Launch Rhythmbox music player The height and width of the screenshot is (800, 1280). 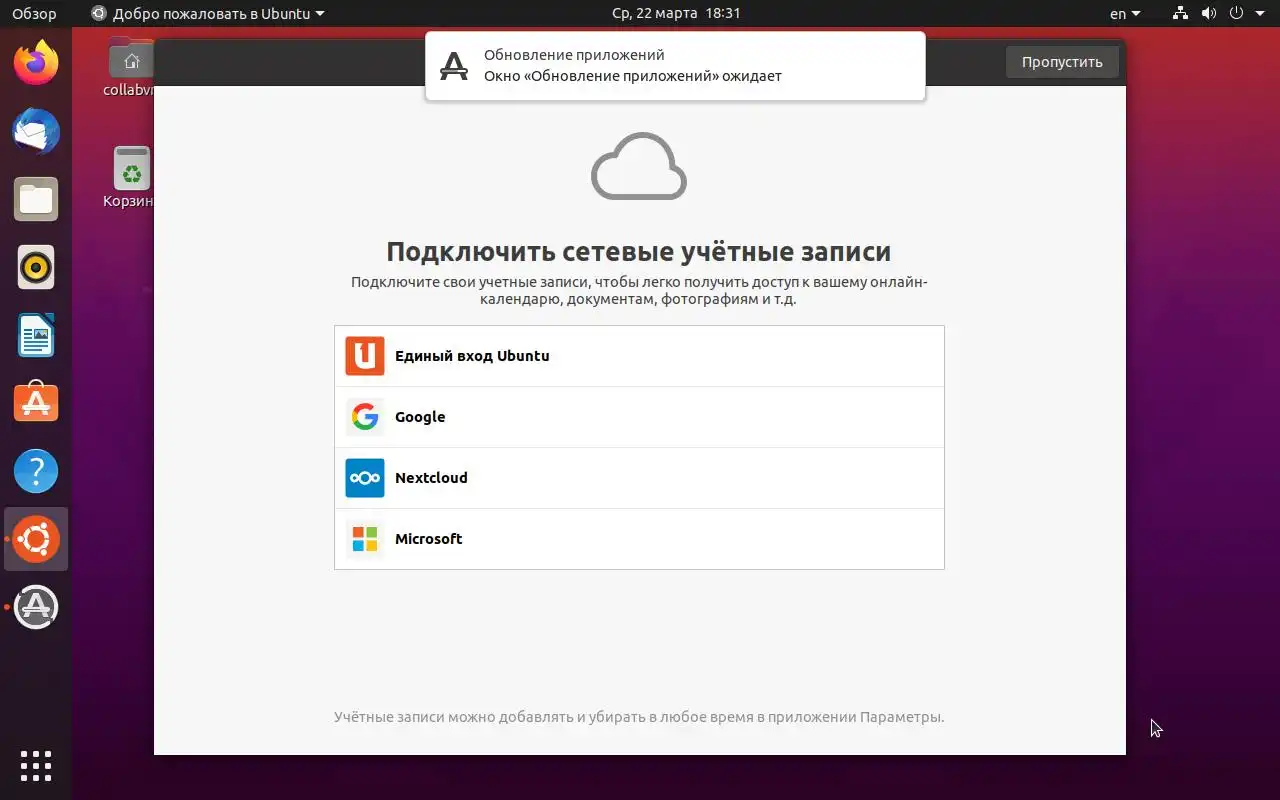click(36, 267)
